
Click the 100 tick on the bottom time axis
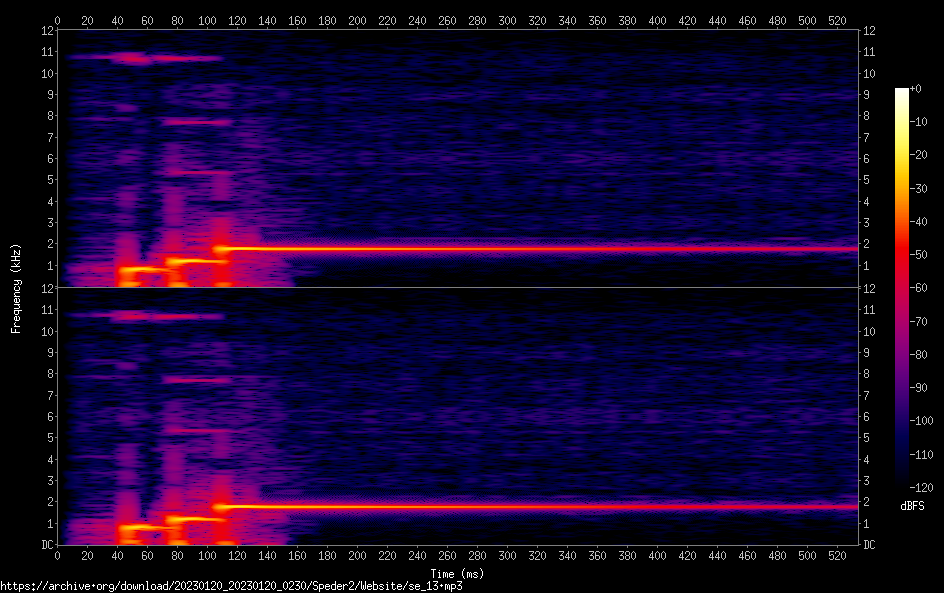(207, 556)
